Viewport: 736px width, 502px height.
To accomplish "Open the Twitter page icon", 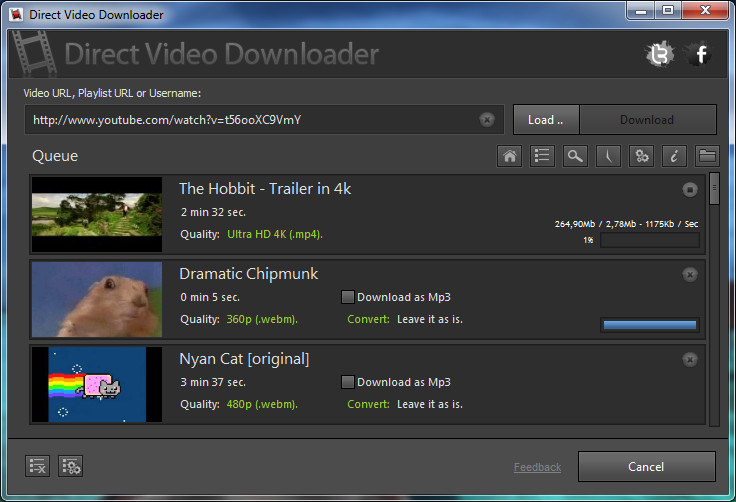I will click(660, 54).
